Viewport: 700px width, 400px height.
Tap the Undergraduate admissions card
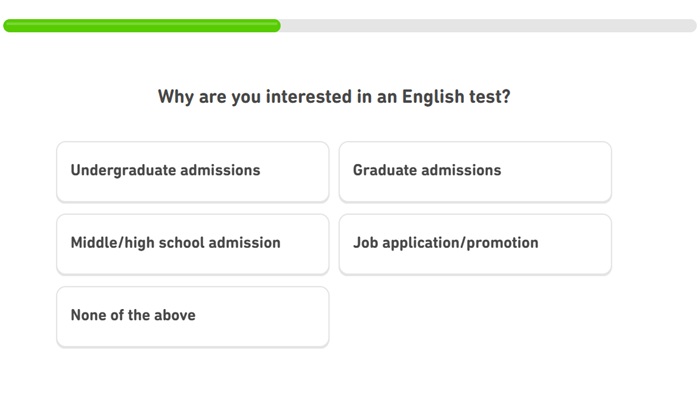tap(192, 171)
